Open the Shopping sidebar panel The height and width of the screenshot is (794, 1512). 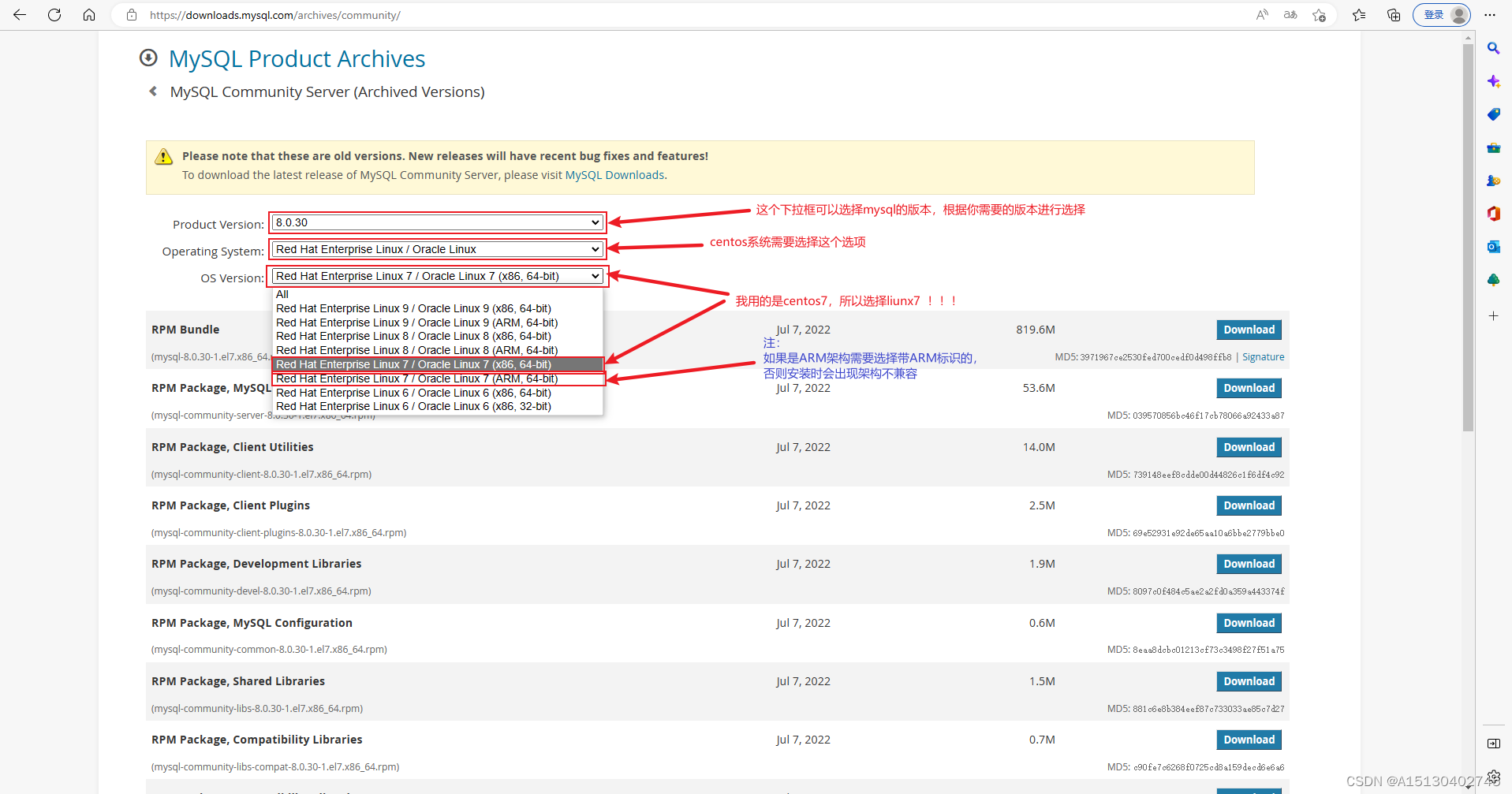point(1493,114)
